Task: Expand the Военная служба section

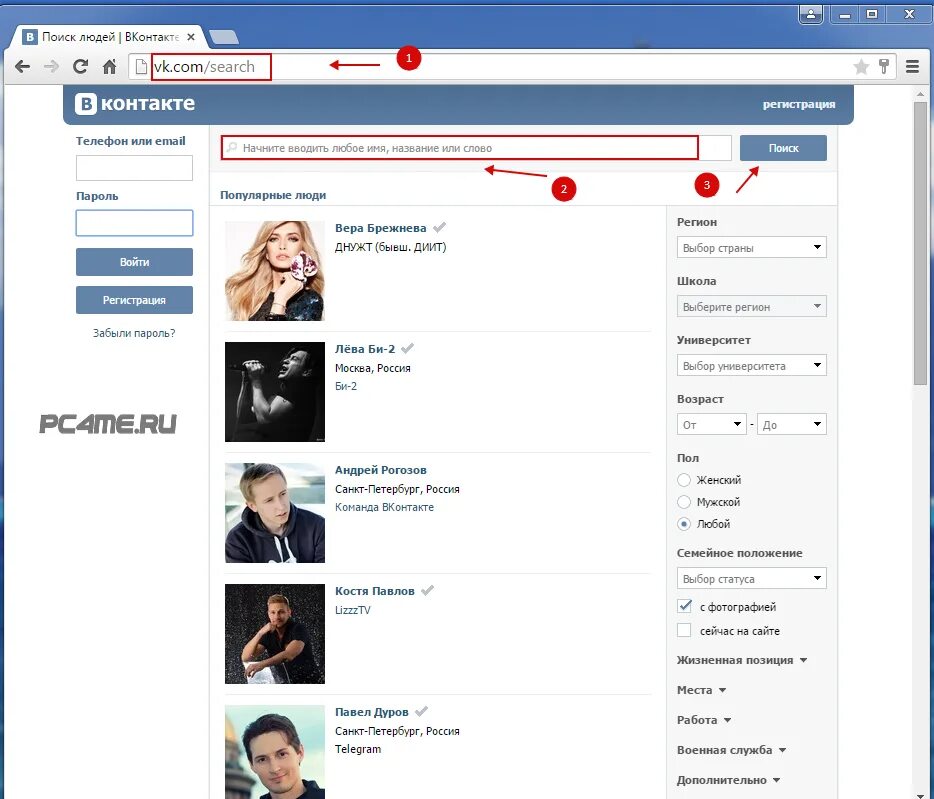Action: tap(731, 750)
